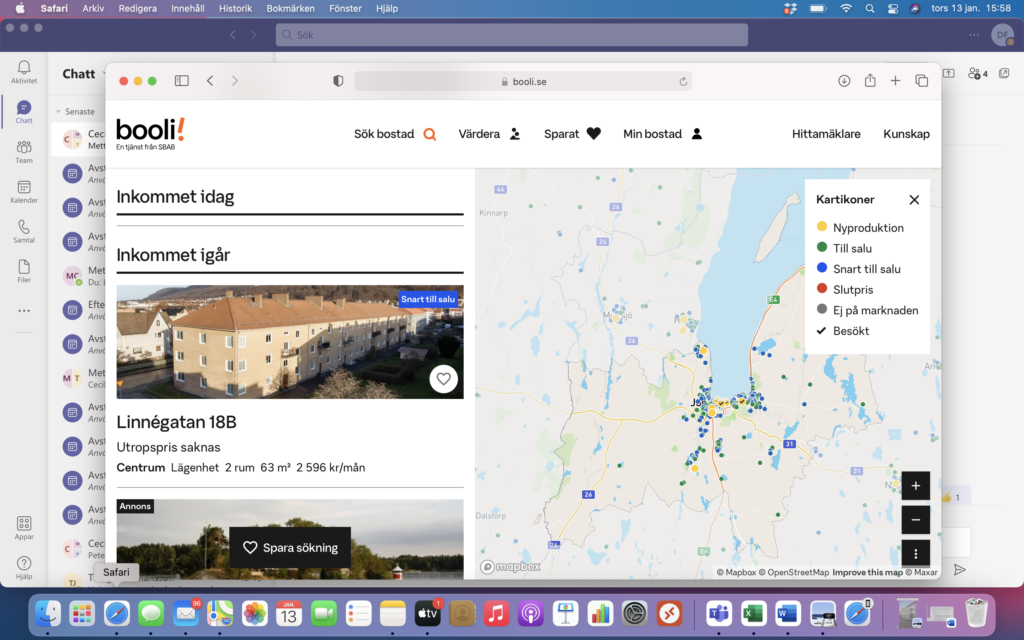Open Hjälp in Teams sidebar
The height and width of the screenshot is (640, 1024).
(x=24, y=568)
